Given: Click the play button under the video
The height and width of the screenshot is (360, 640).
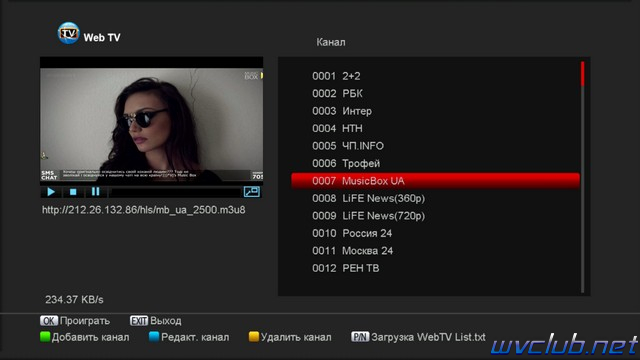Looking at the screenshot, I should (51, 191).
